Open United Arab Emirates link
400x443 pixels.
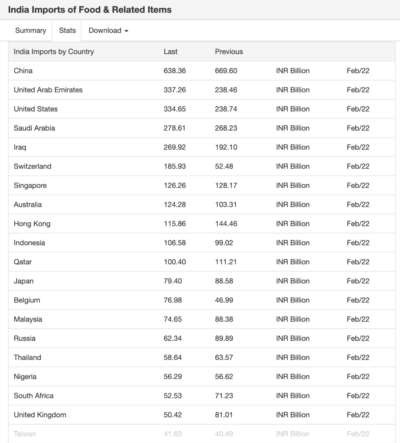(x=48, y=90)
